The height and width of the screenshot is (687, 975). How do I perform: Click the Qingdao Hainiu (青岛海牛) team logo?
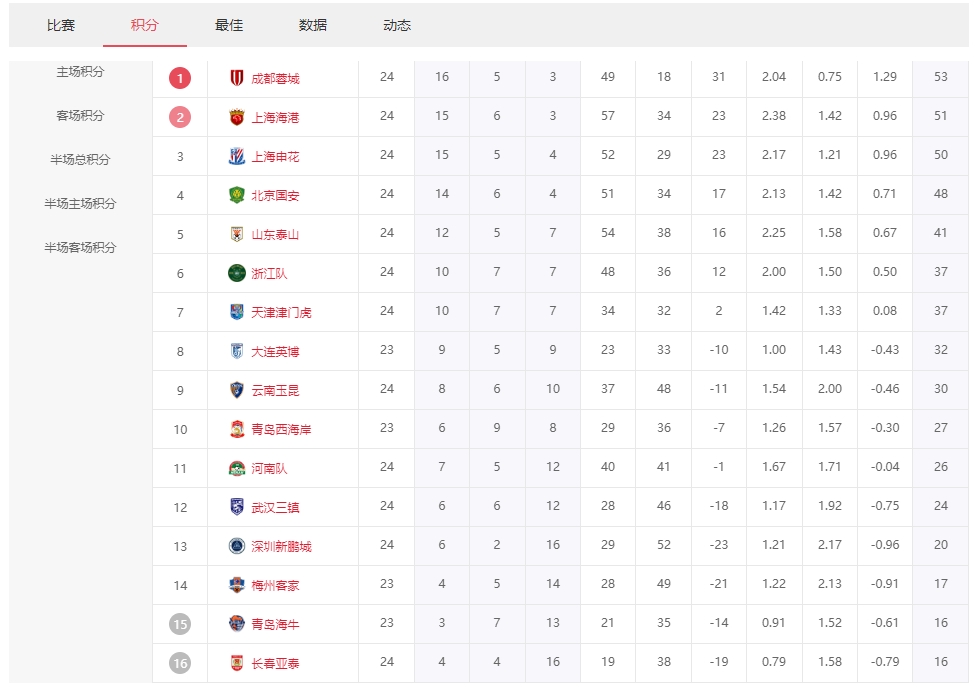[237, 624]
